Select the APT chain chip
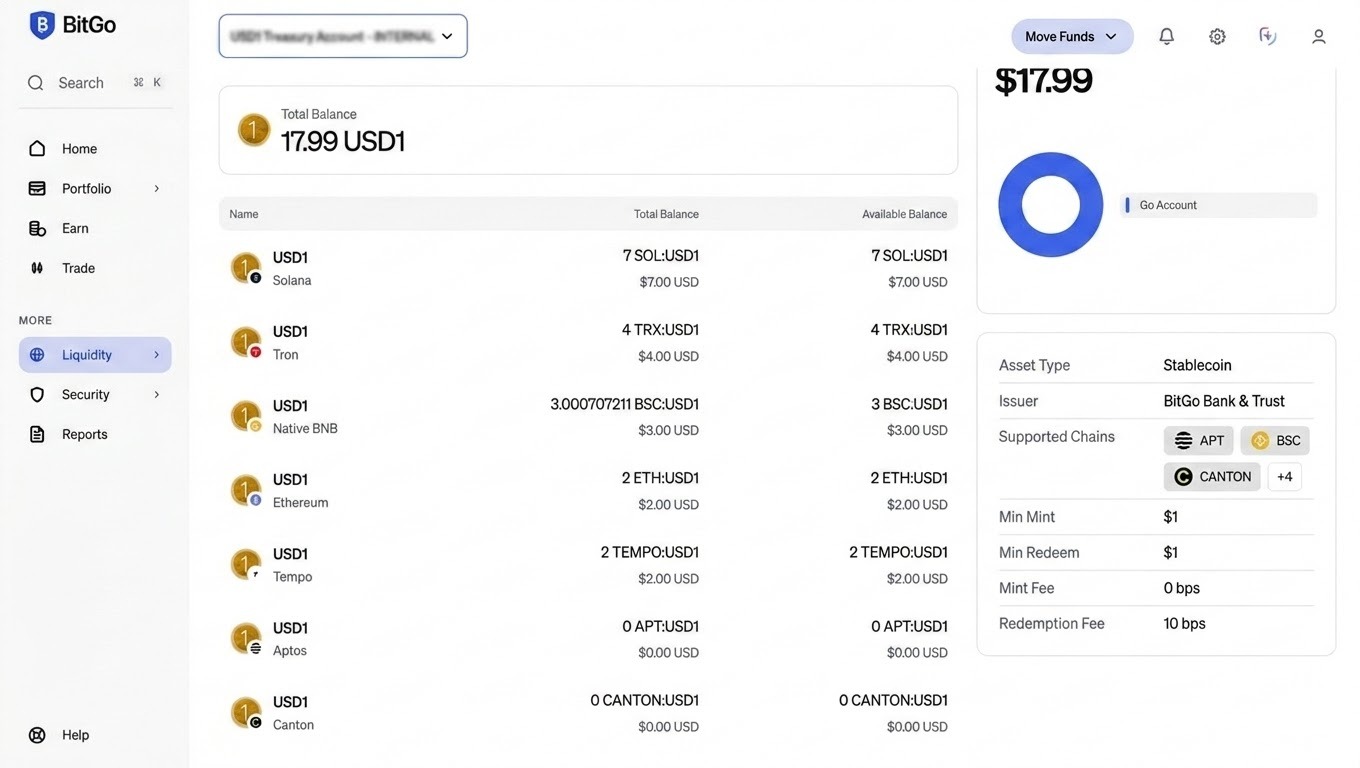Image resolution: width=1360 pixels, height=768 pixels. tap(1198, 440)
